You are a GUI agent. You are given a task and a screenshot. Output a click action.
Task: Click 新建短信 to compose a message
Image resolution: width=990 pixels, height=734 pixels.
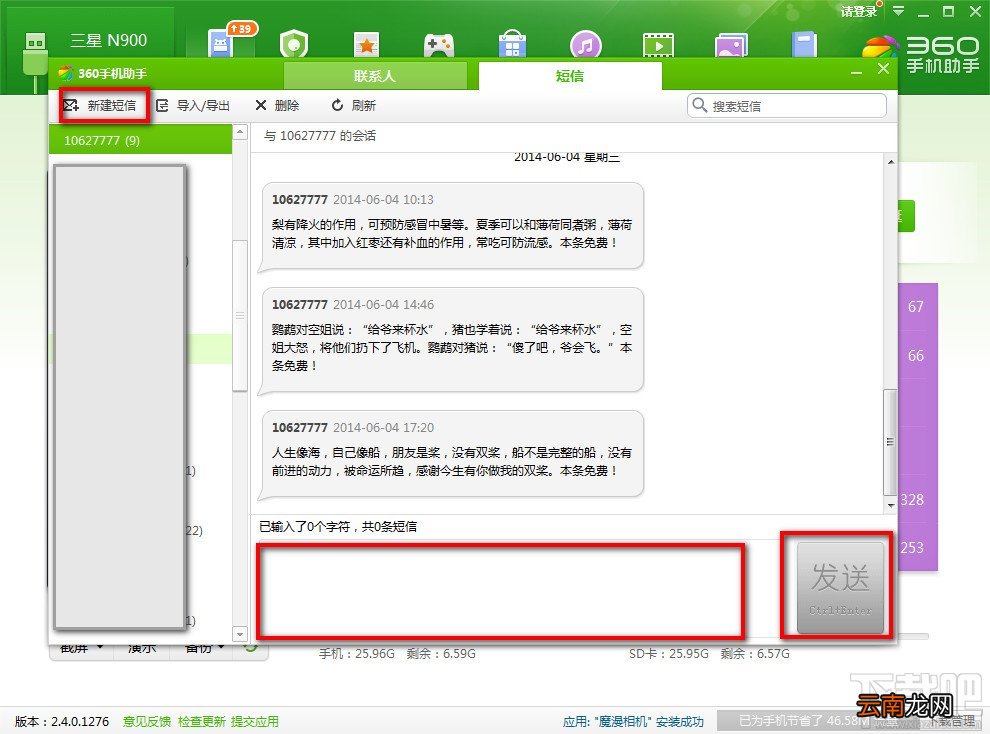102,105
